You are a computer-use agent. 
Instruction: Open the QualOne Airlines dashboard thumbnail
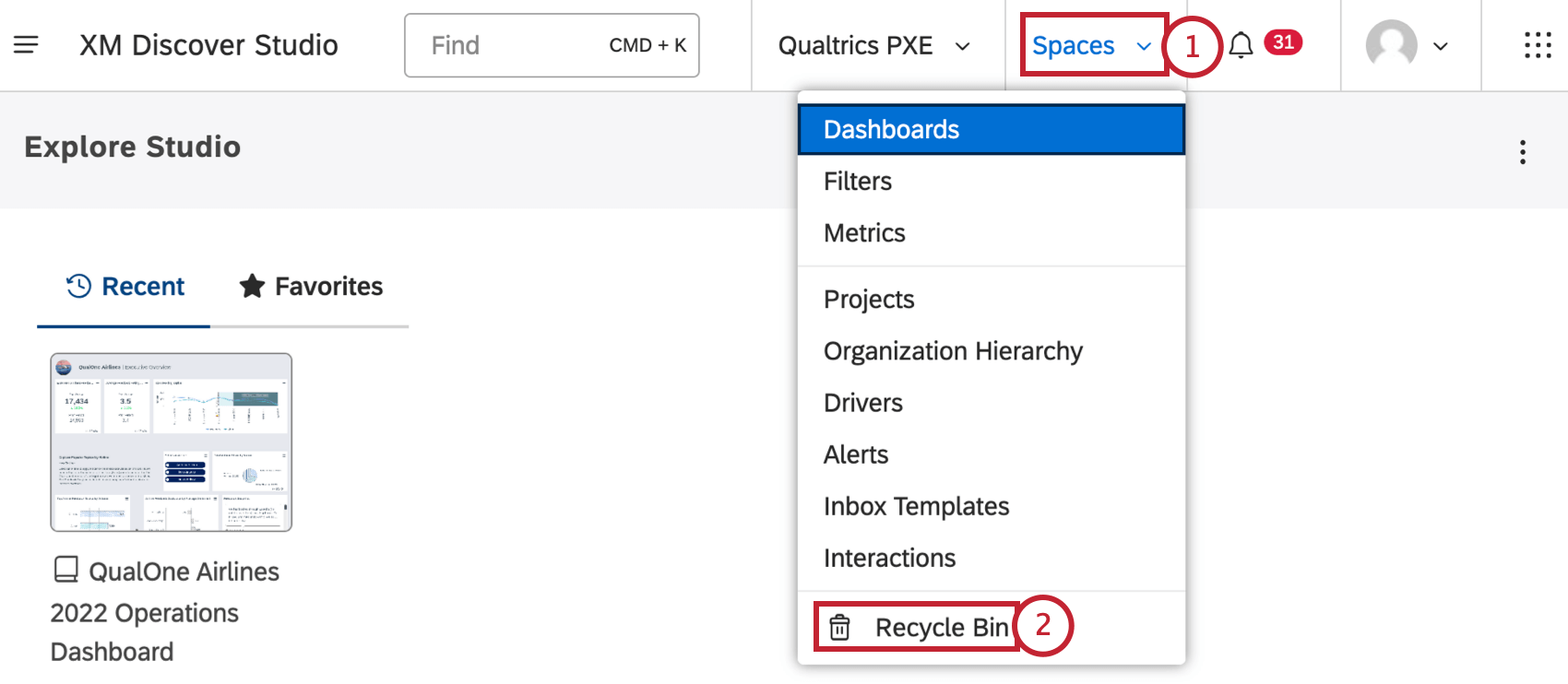(x=172, y=442)
